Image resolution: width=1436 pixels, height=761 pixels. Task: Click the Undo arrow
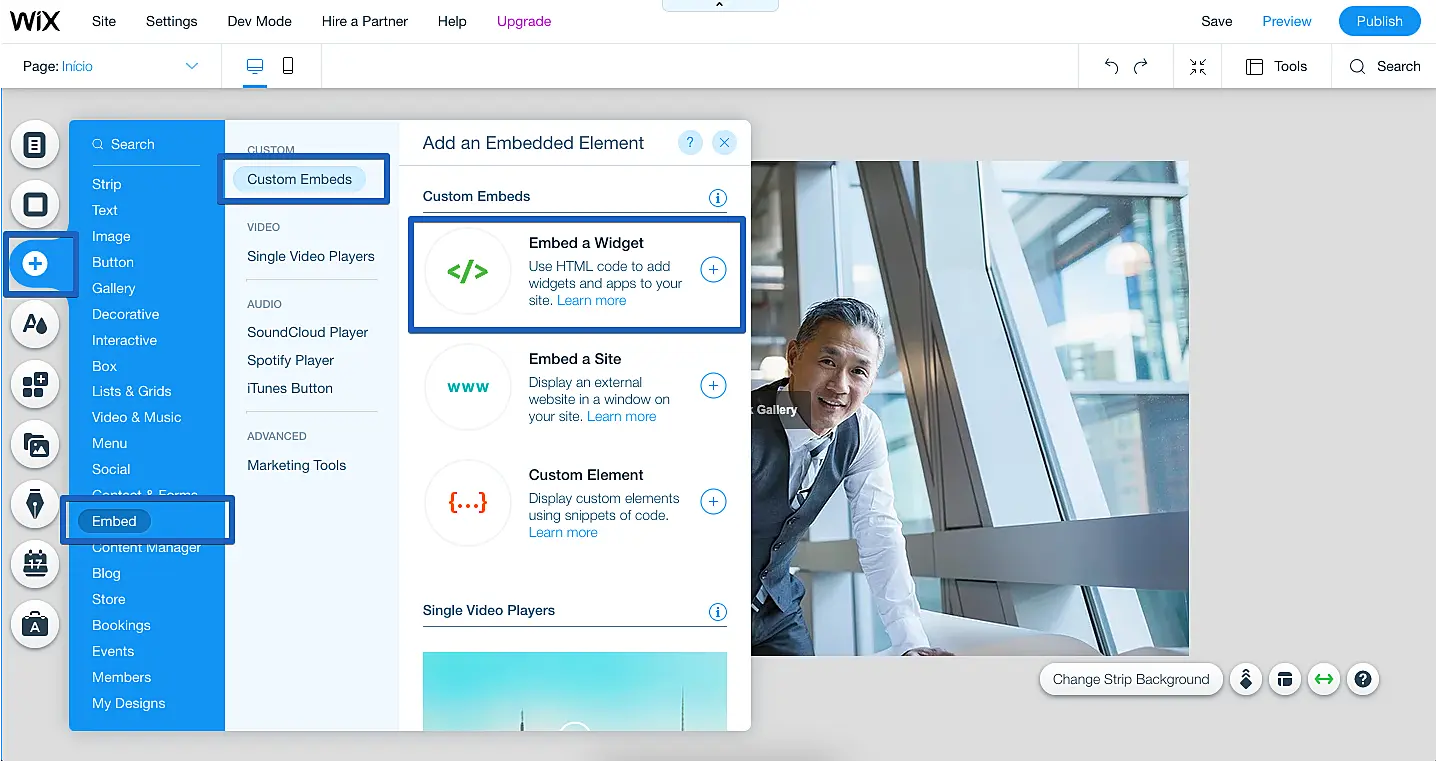point(1111,66)
